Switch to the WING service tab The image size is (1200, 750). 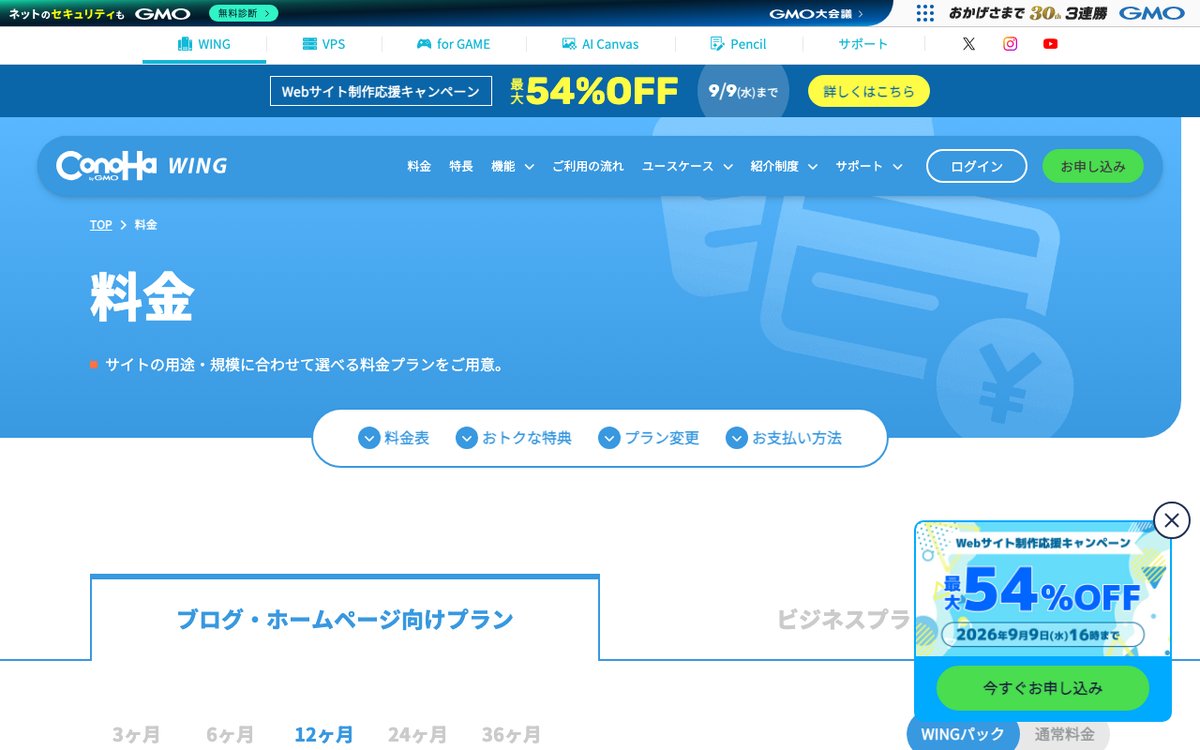click(204, 44)
